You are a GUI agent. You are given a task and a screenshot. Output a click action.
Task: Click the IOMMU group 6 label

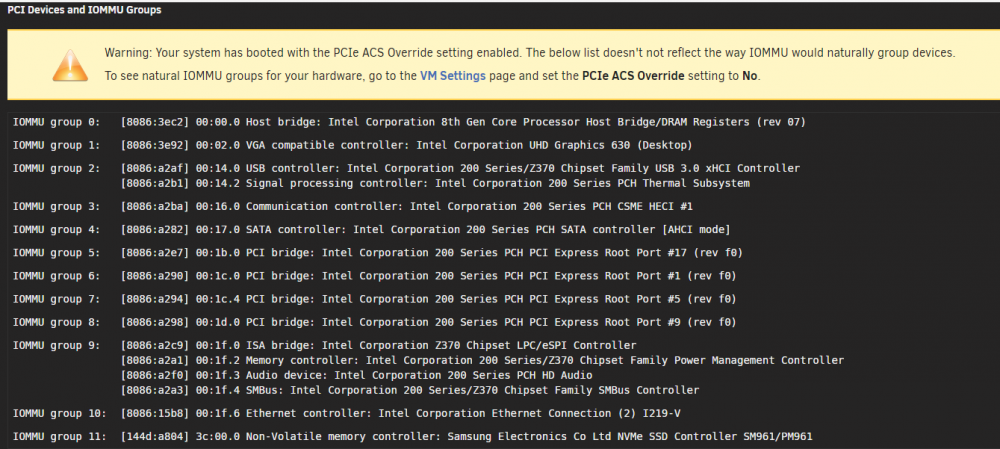tap(57, 276)
